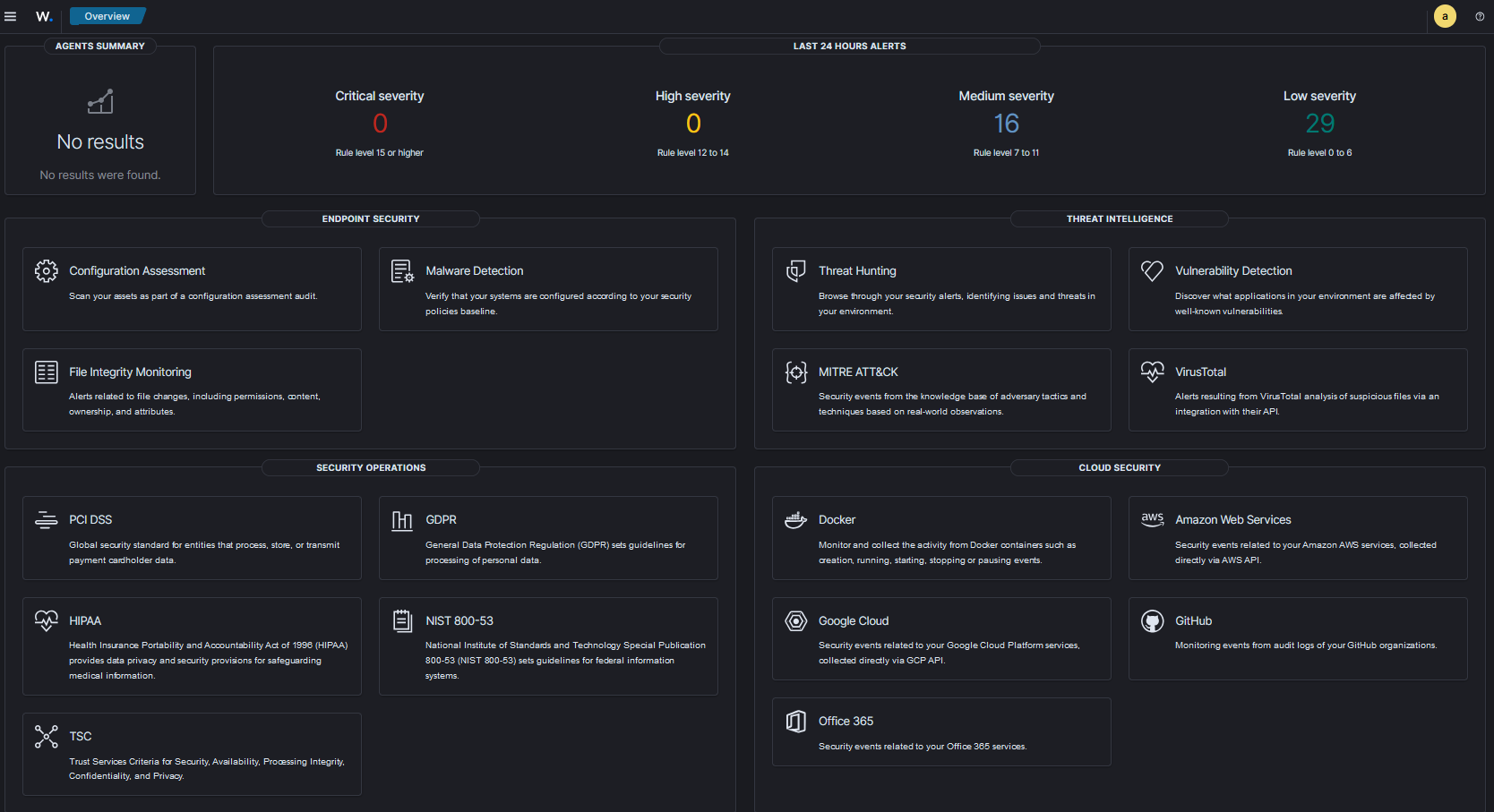Open the Docker module title
The image size is (1494, 812).
click(x=837, y=520)
